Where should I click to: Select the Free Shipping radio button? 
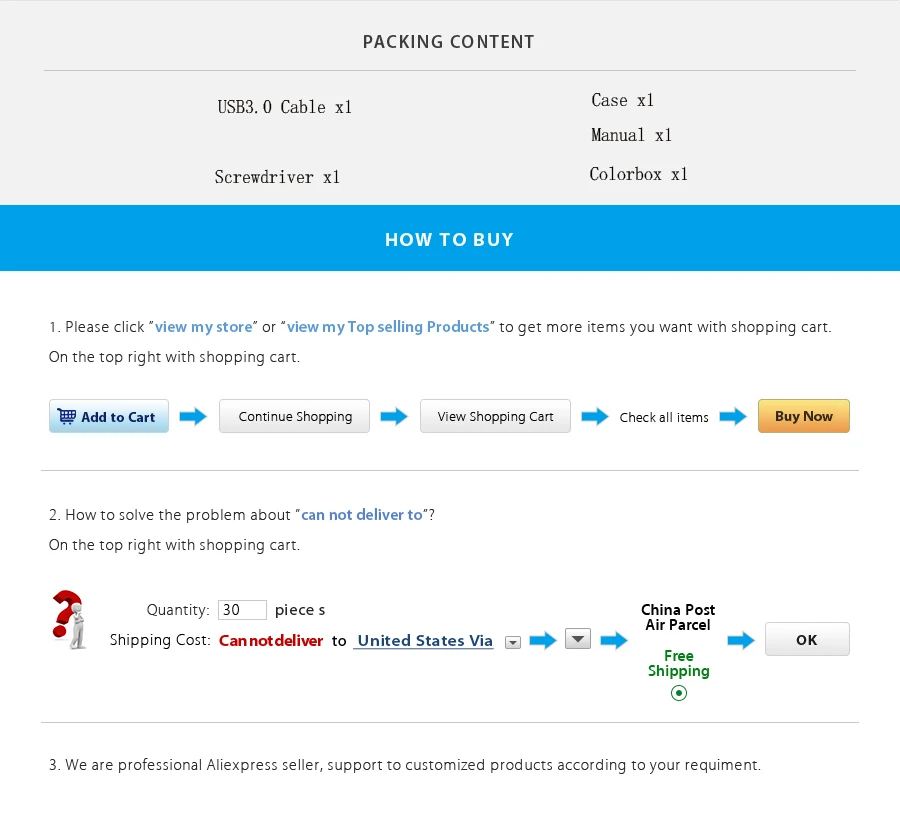tap(679, 693)
